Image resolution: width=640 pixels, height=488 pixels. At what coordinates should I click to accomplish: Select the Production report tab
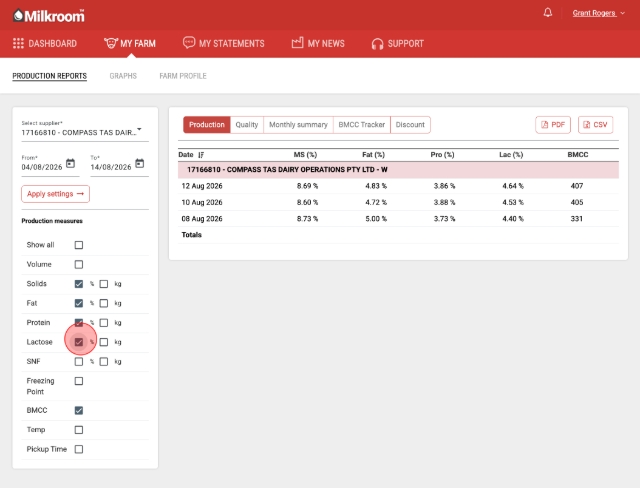[x=207, y=125]
